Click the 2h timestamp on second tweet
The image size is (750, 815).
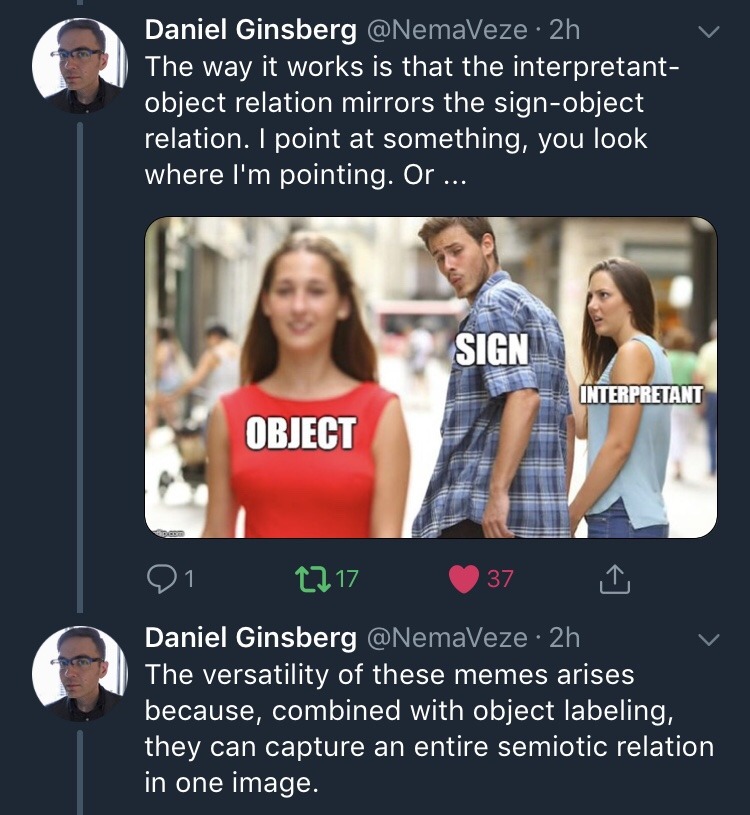[x=564, y=637]
